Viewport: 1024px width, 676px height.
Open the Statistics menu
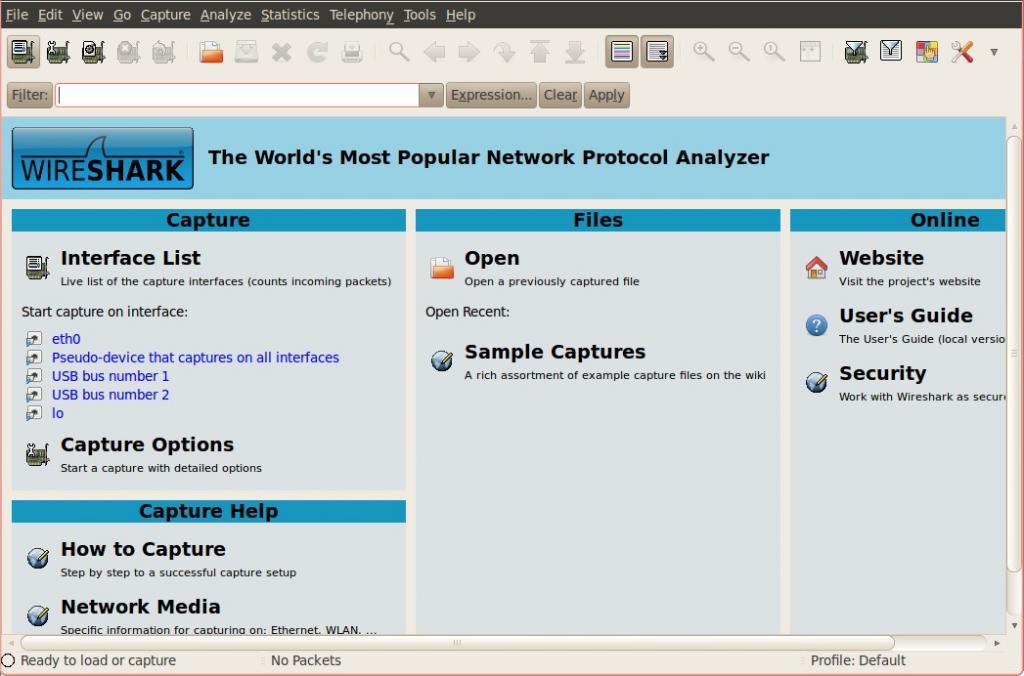point(290,14)
